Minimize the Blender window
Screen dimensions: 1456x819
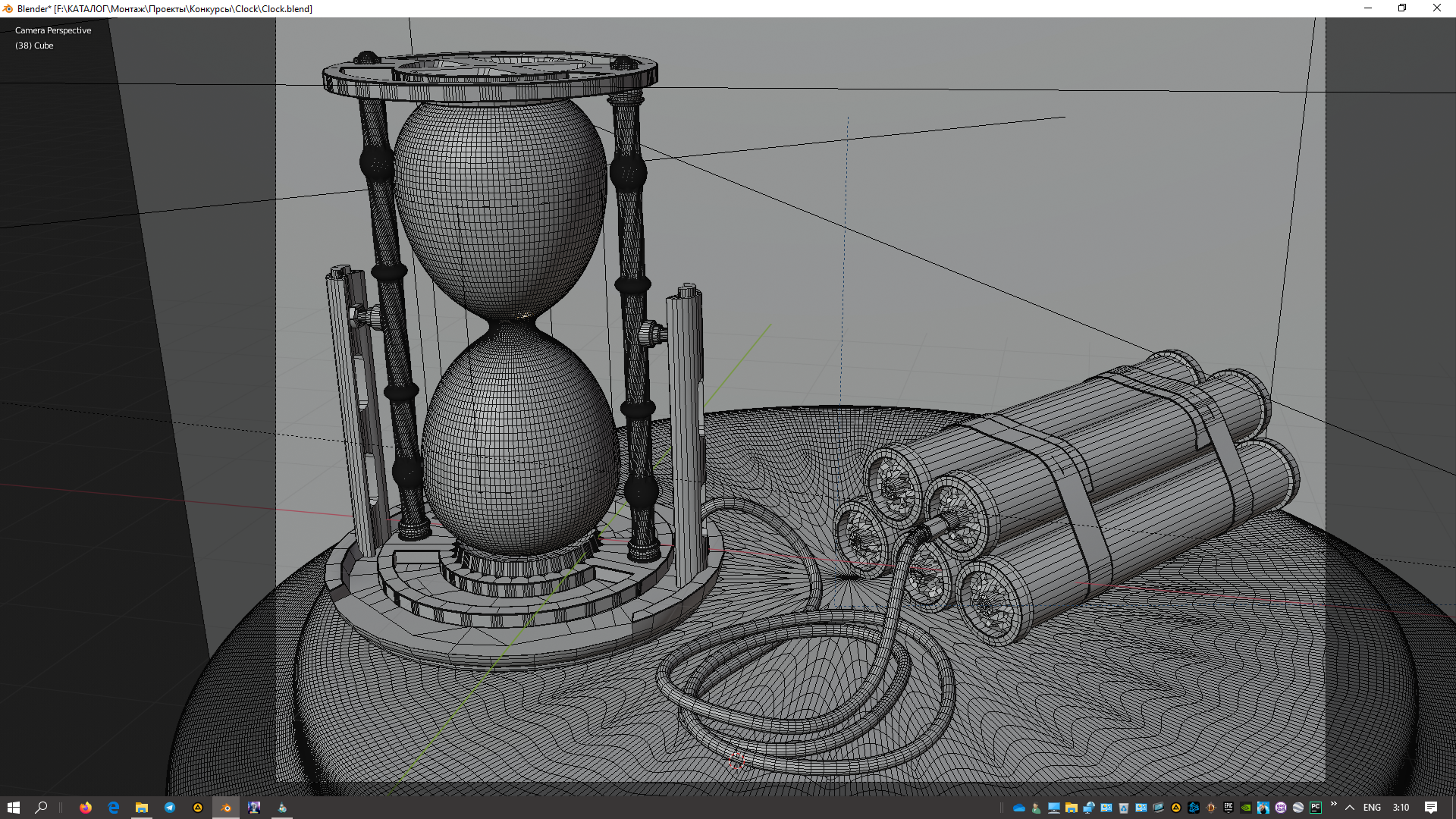point(1368,8)
